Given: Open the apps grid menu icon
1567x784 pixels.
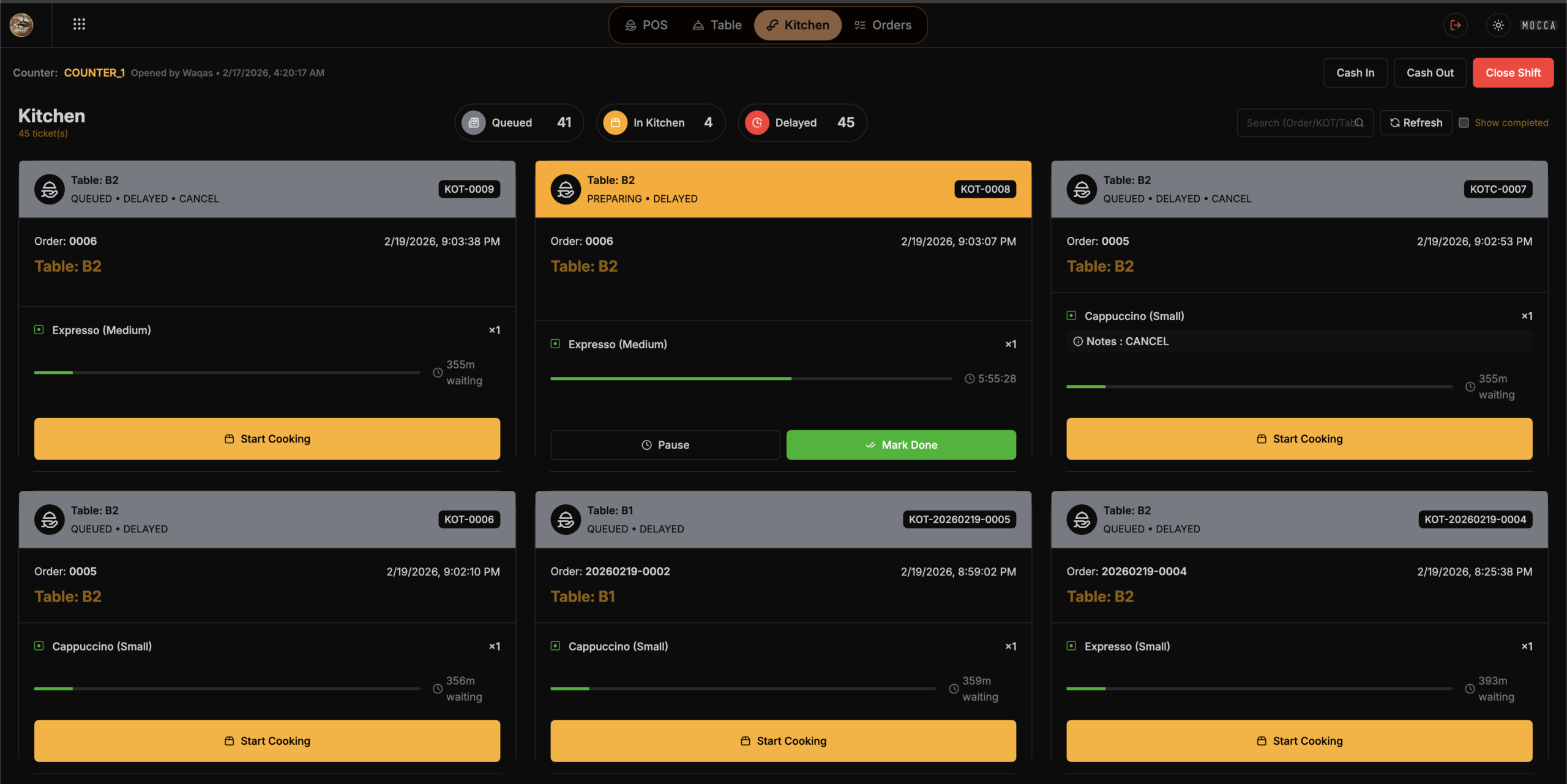Looking at the screenshot, I should pyautogui.click(x=79, y=24).
